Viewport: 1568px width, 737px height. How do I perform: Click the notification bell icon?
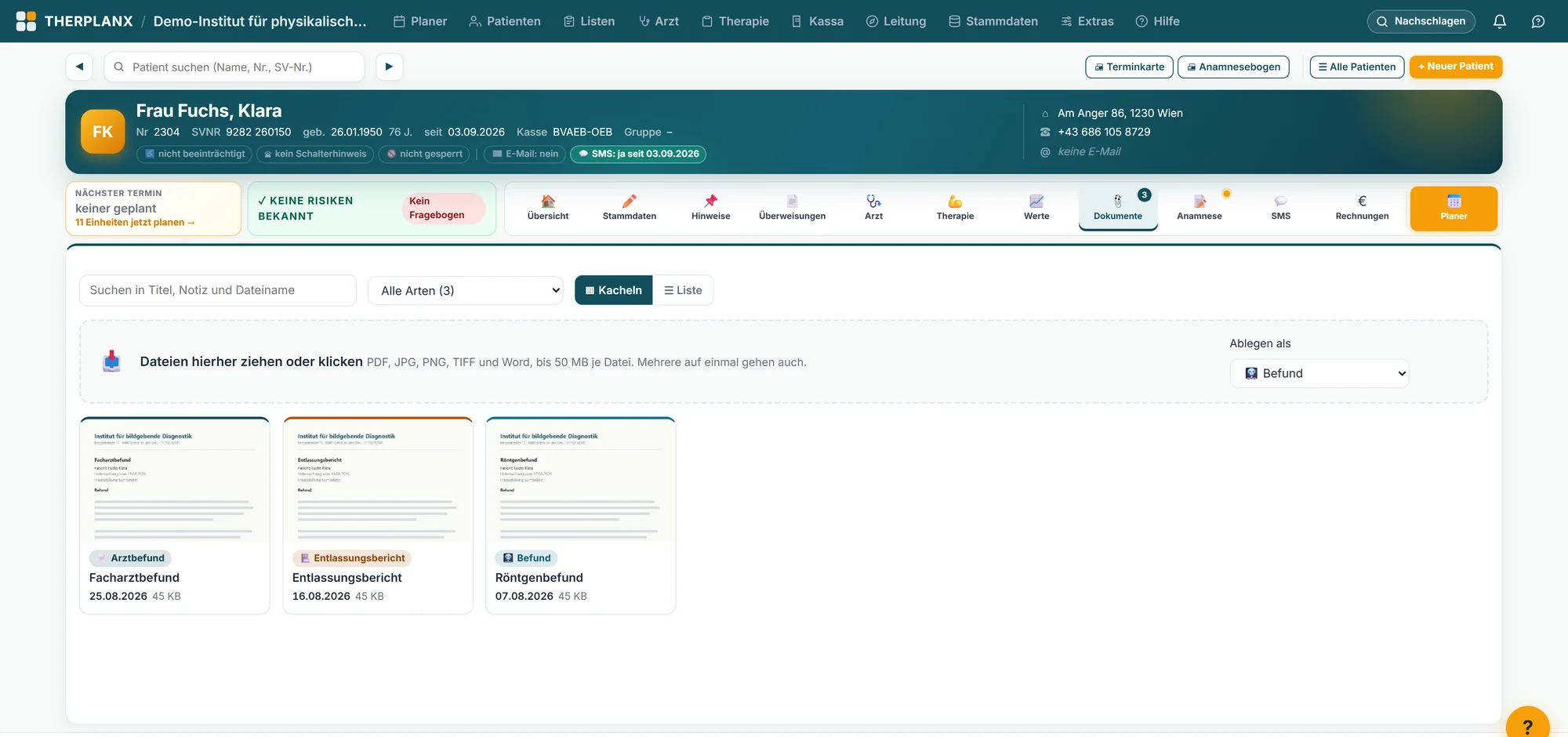coord(1499,21)
